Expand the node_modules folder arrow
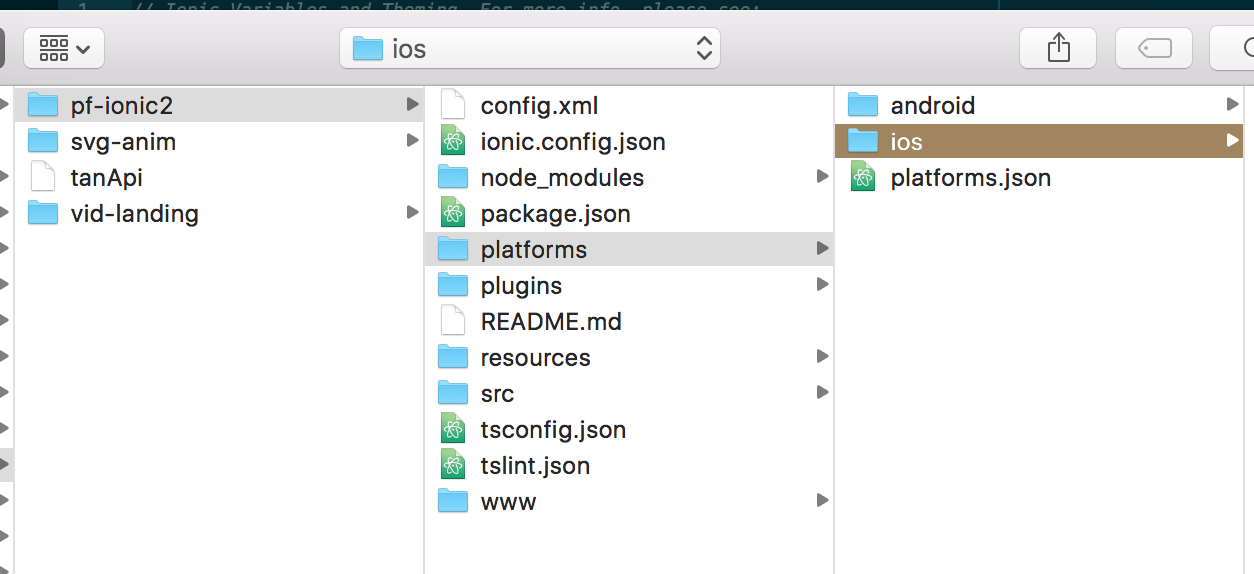Image resolution: width=1254 pixels, height=574 pixels. [x=822, y=177]
